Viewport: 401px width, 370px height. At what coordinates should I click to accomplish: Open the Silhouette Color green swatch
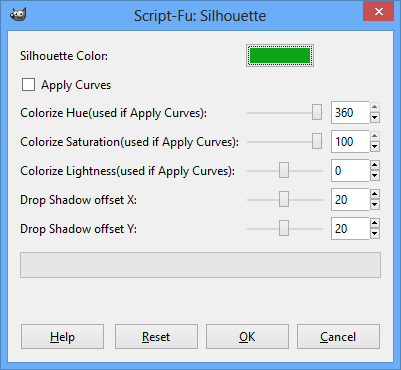click(x=280, y=56)
